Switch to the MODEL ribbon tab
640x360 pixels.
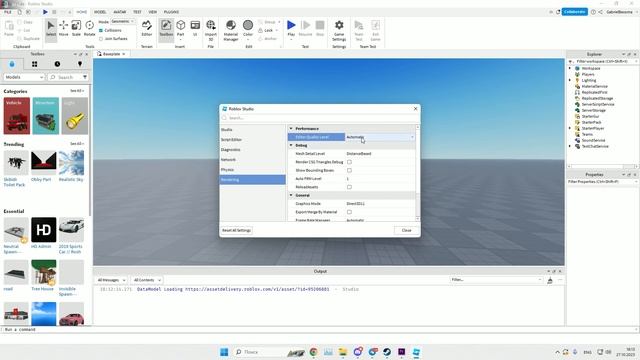click(x=100, y=12)
